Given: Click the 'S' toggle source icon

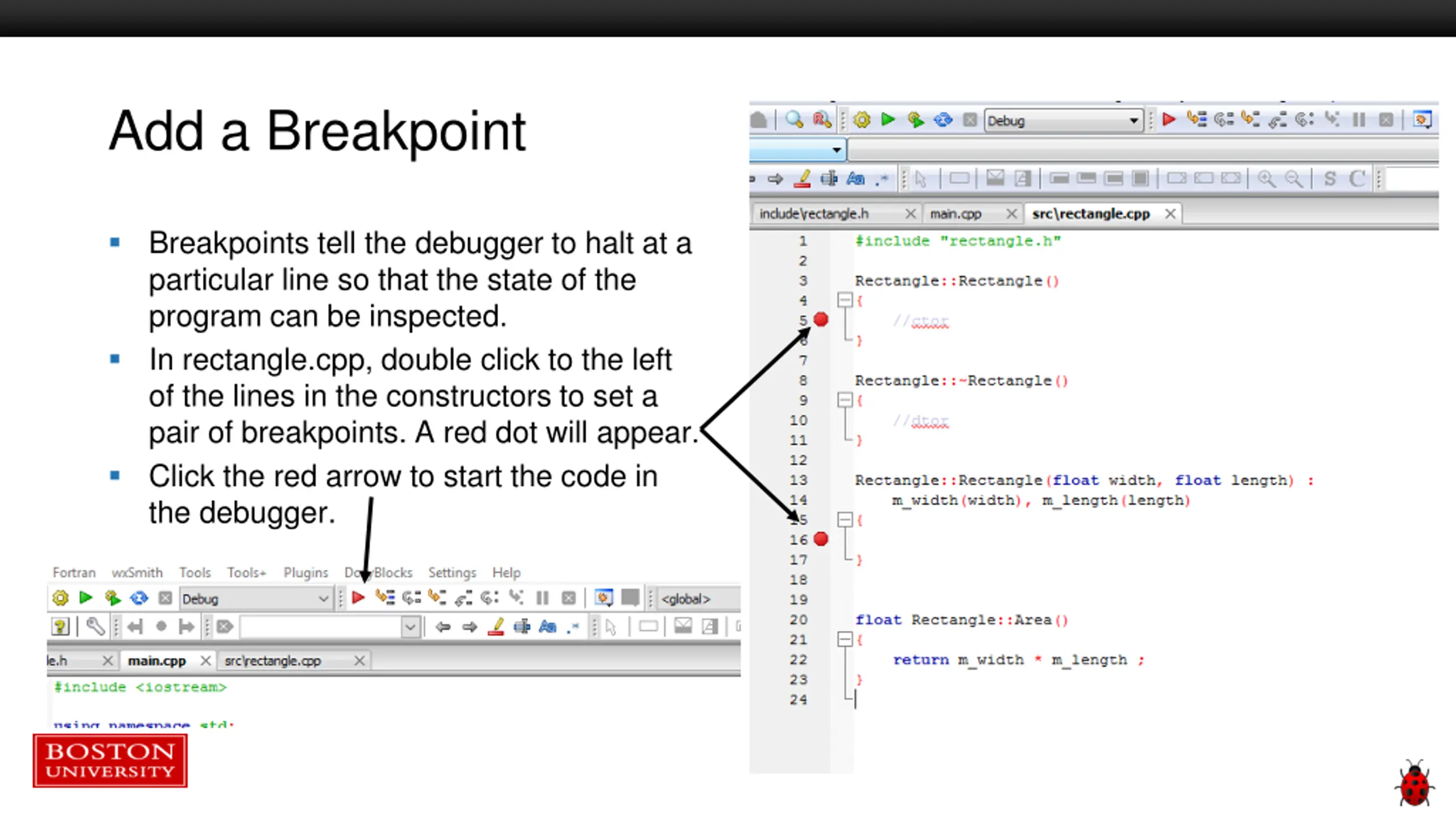Looking at the screenshot, I should coord(1330,179).
